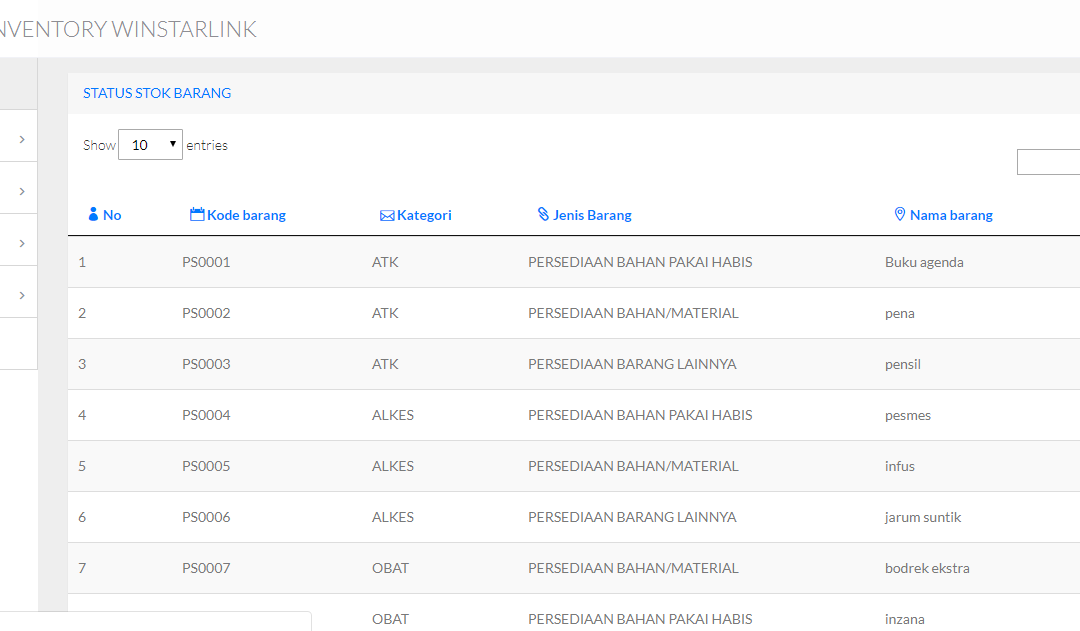Click the person icon beside No header
Image resolution: width=1080 pixels, height=631 pixels.
click(x=93, y=214)
